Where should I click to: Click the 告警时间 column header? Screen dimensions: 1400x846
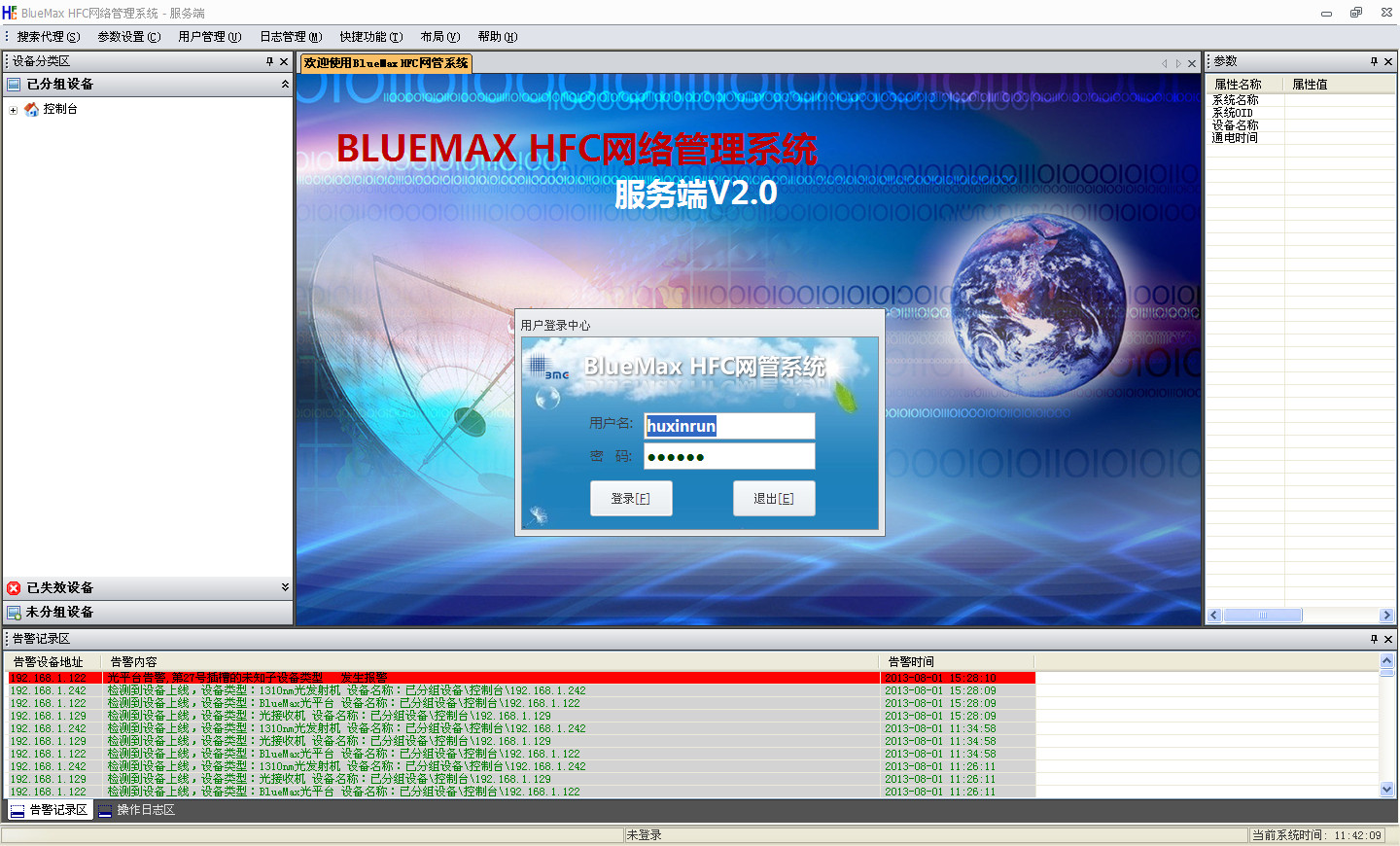click(958, 661)
